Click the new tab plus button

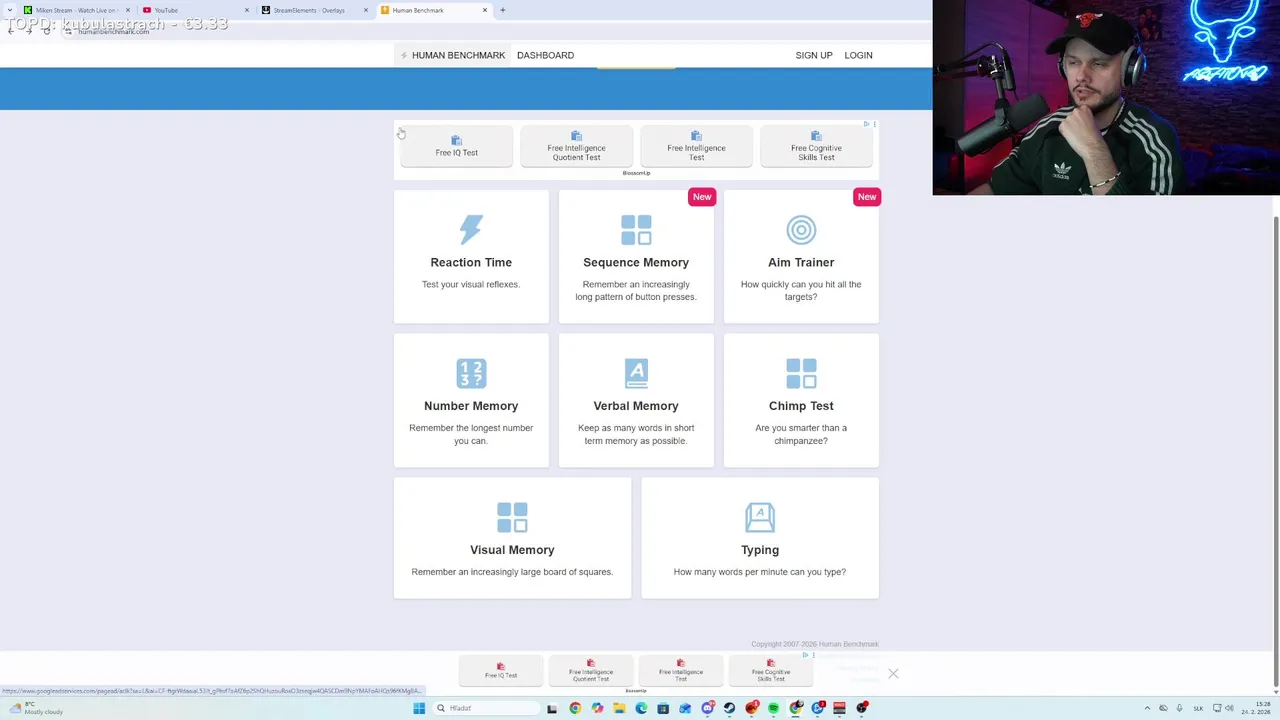pyautogui.click(x=502, y=10)
